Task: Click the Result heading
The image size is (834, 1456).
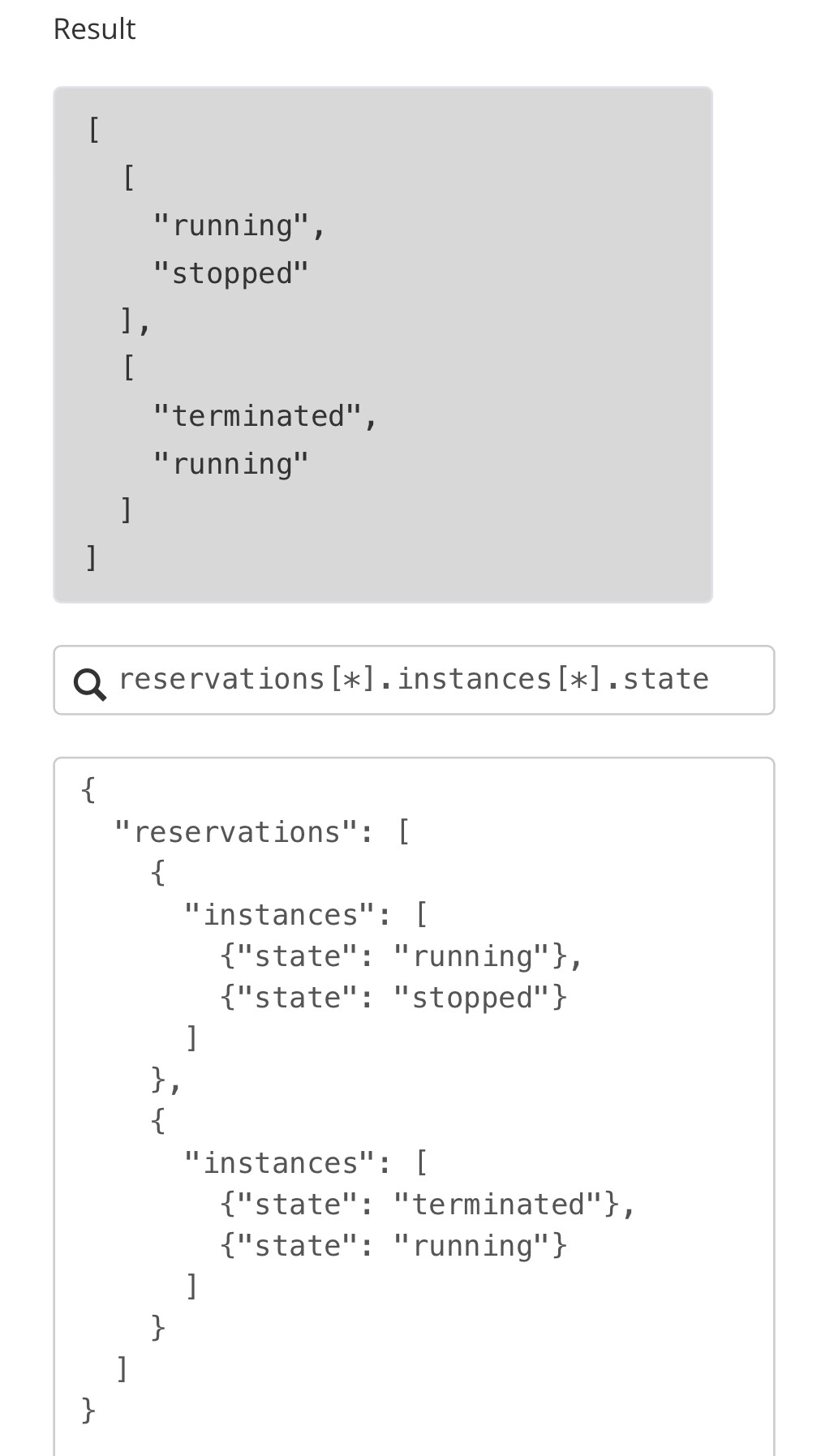Action: click(94, 29)
